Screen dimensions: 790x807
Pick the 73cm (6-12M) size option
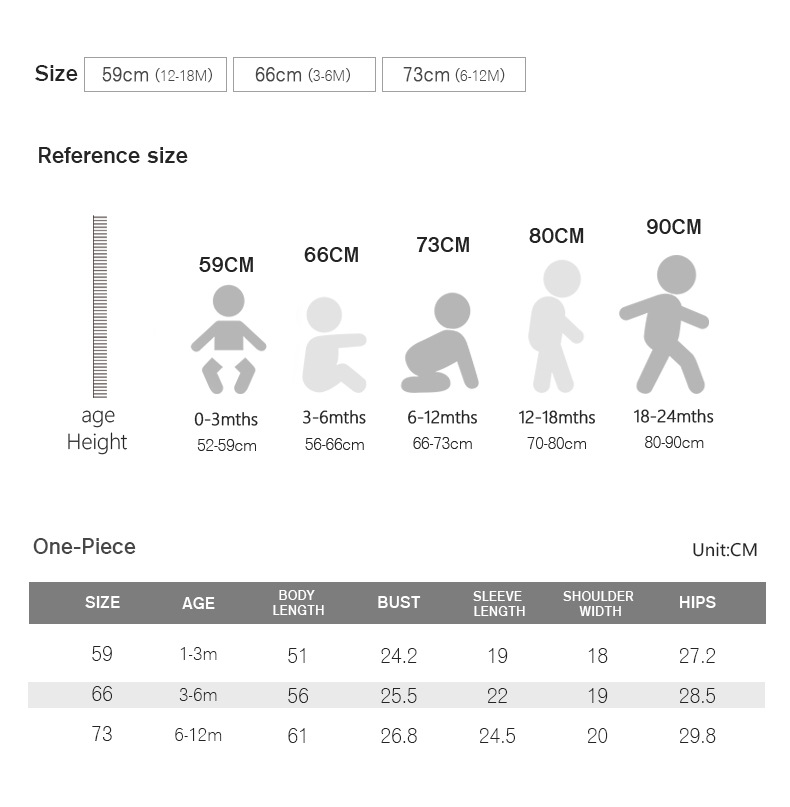coord(453,75)
